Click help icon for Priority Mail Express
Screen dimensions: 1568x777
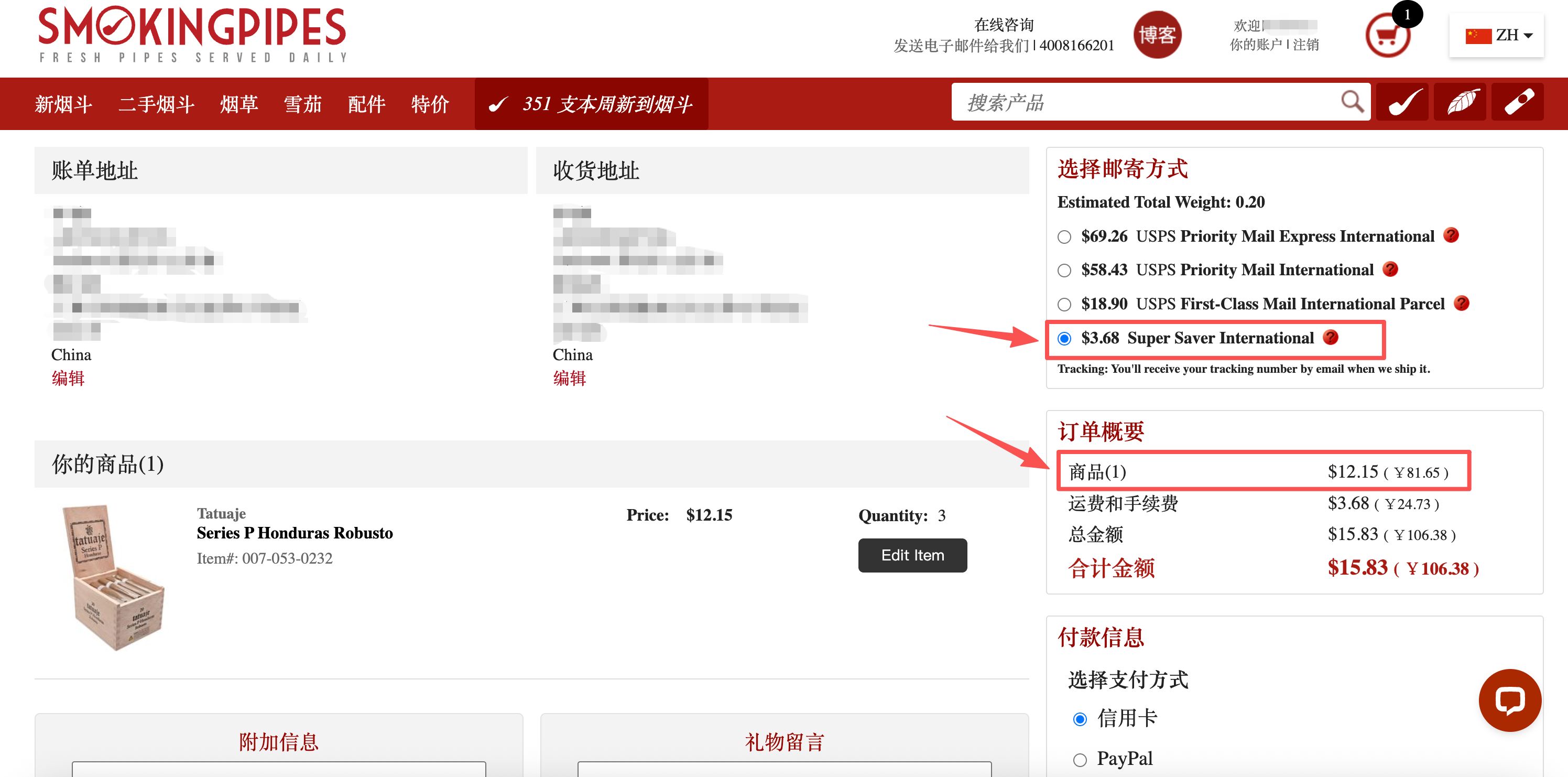pyautogui.click(x=1451, y=235)
